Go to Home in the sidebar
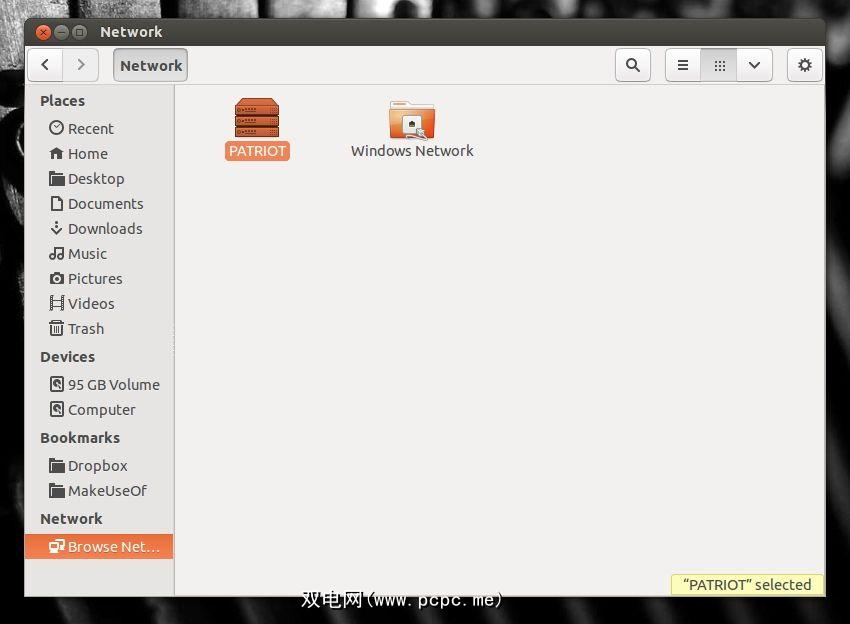The width and height of the screenshot is (850, 624). (x=99, y=153)
